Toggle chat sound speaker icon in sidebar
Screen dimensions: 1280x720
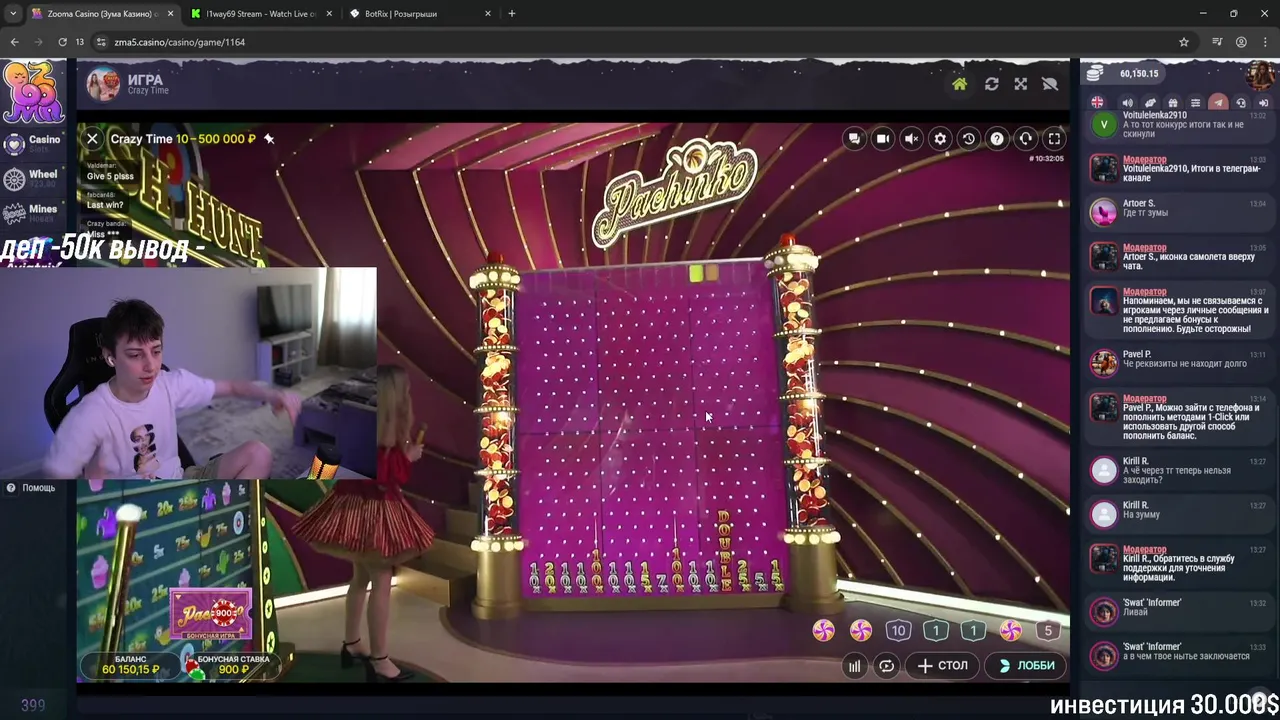(1127, 103)
